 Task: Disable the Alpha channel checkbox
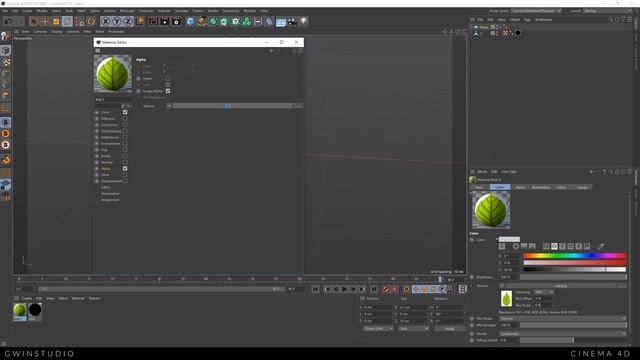(x=125, y=169)
